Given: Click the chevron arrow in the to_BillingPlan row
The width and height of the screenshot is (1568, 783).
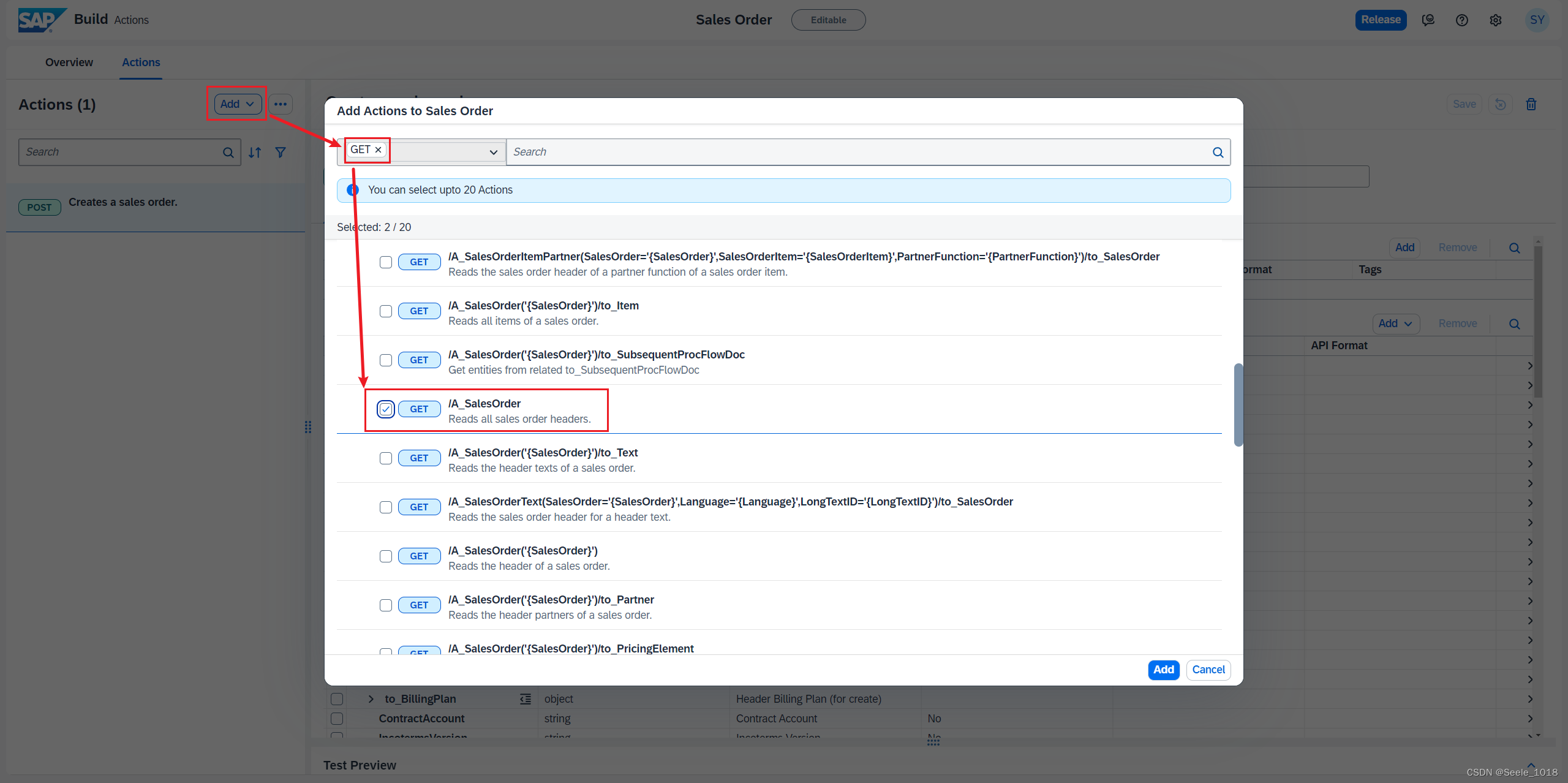Looking at the screenshot, I should [x=1530, y=699].
